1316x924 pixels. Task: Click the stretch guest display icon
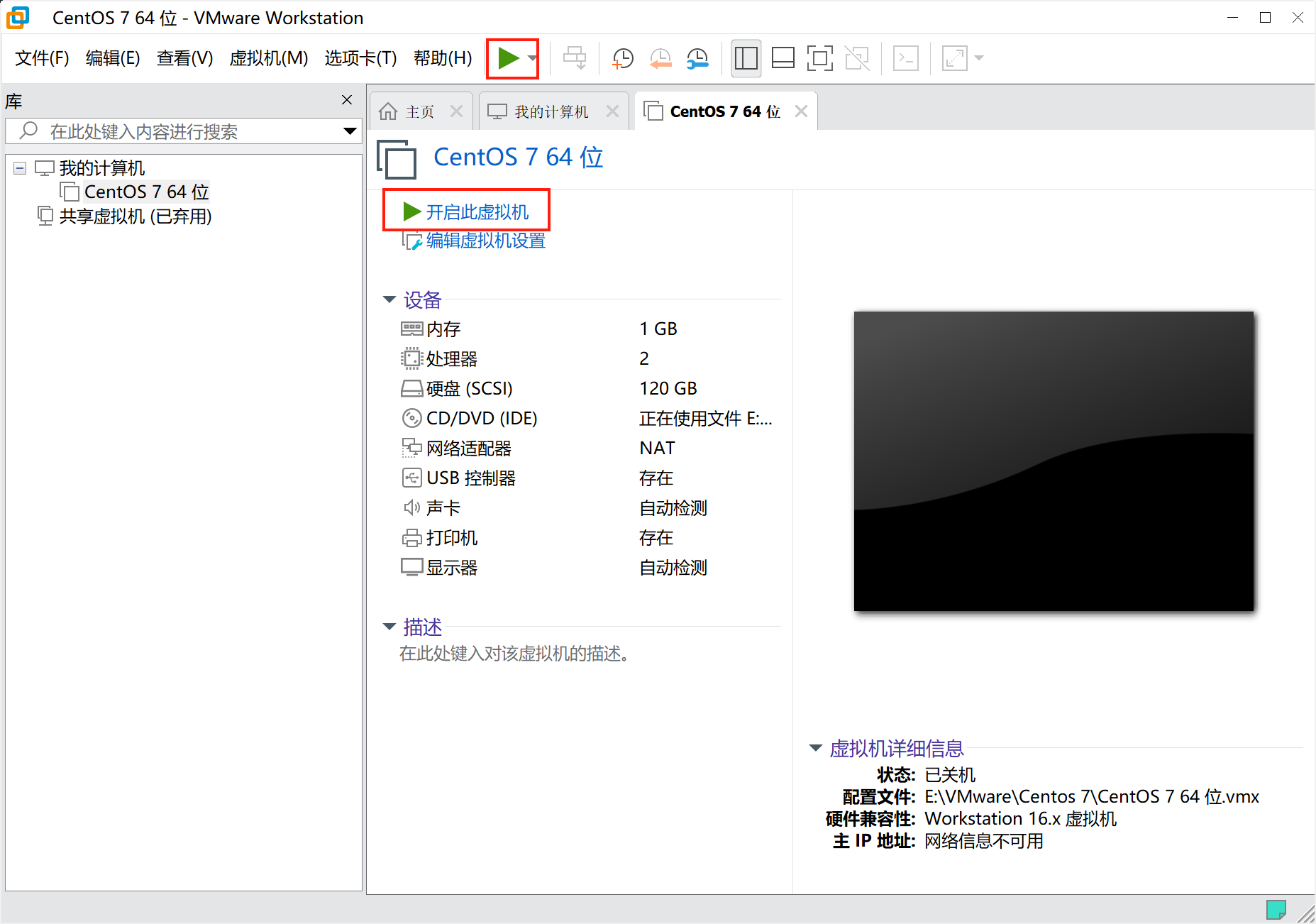pyautogui.click(x=955, y=58)
